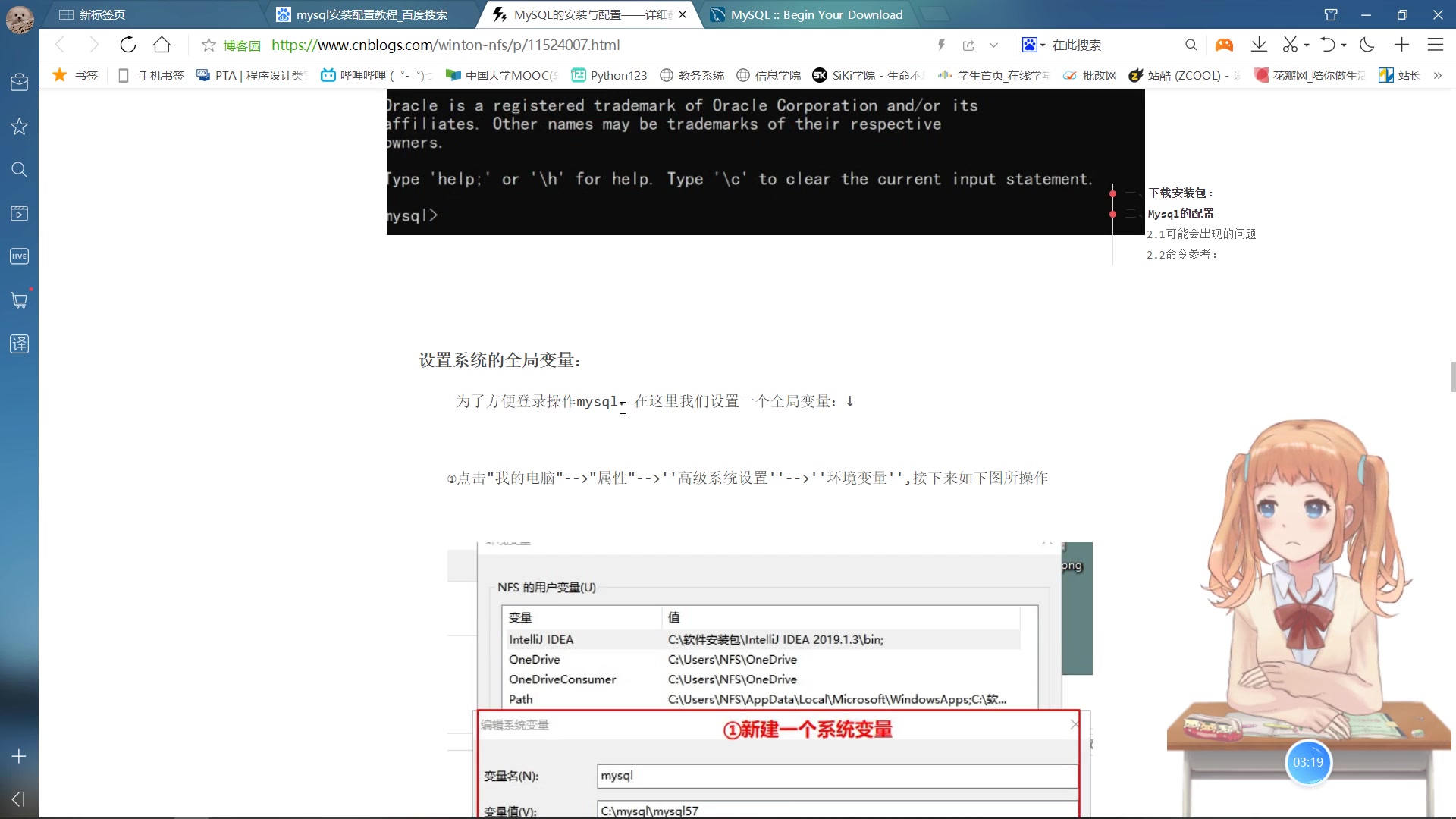This screenshot has height=819, width=1456.
Task: Expand the share button dropdown arrow
Action: pos(994,45)
